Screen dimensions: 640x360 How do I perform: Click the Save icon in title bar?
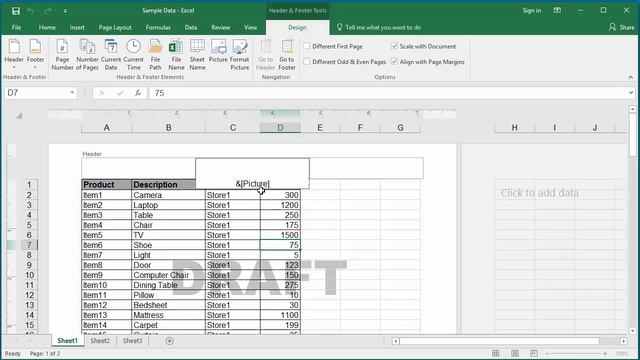coord(16,11)
